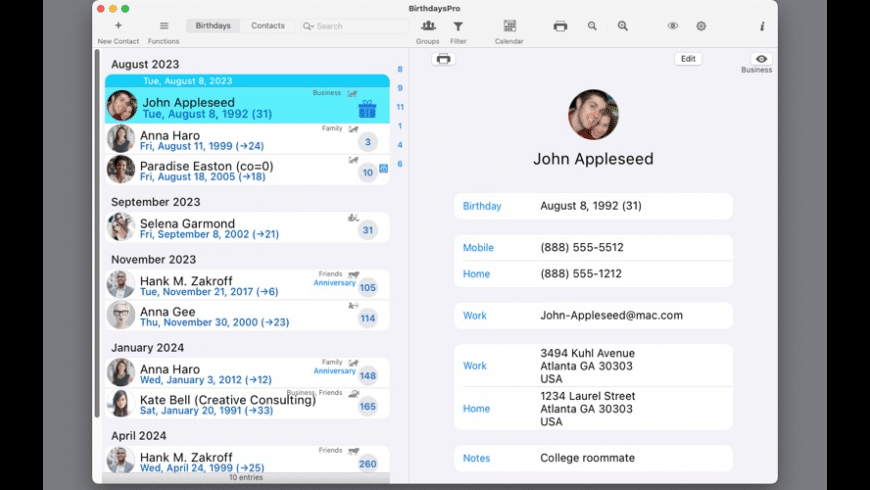870x490 pixels.
Task: Open the settings gear icon
Action: (x=701, y=26)
